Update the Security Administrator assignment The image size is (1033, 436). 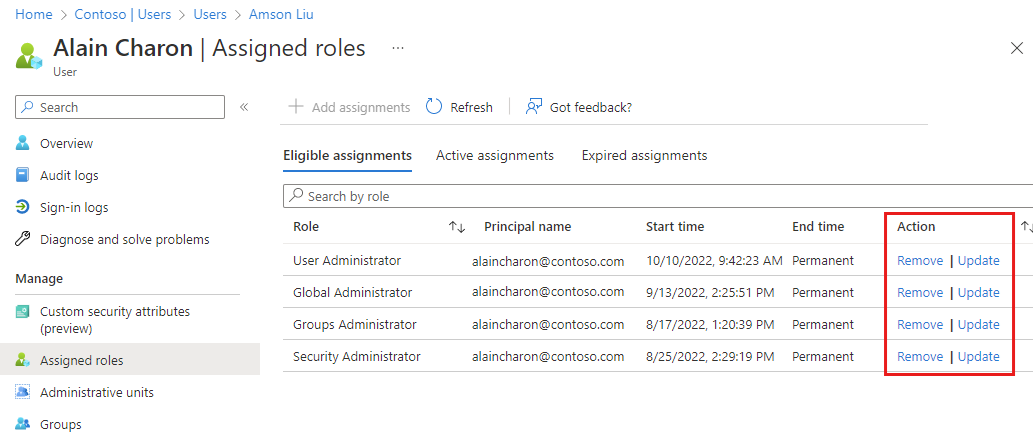coord(979,356)
